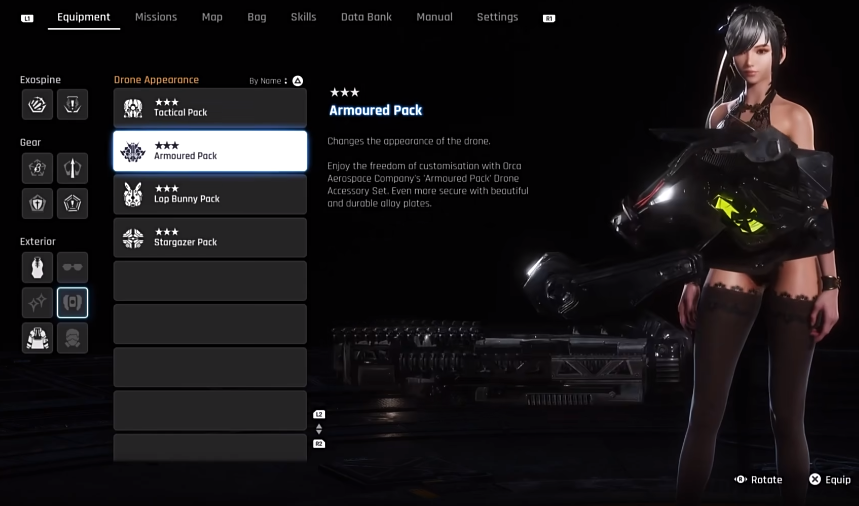Open the Exterior glasses slot
Image resolution: width=859 pixels, height=506 pixels.
[x=72, y=267]
